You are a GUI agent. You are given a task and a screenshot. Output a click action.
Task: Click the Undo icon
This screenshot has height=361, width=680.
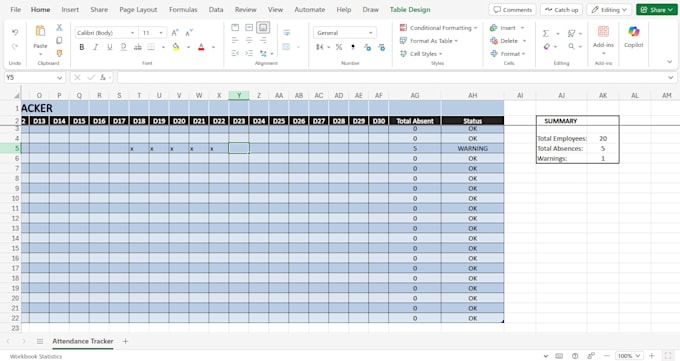tap(15, 33)
